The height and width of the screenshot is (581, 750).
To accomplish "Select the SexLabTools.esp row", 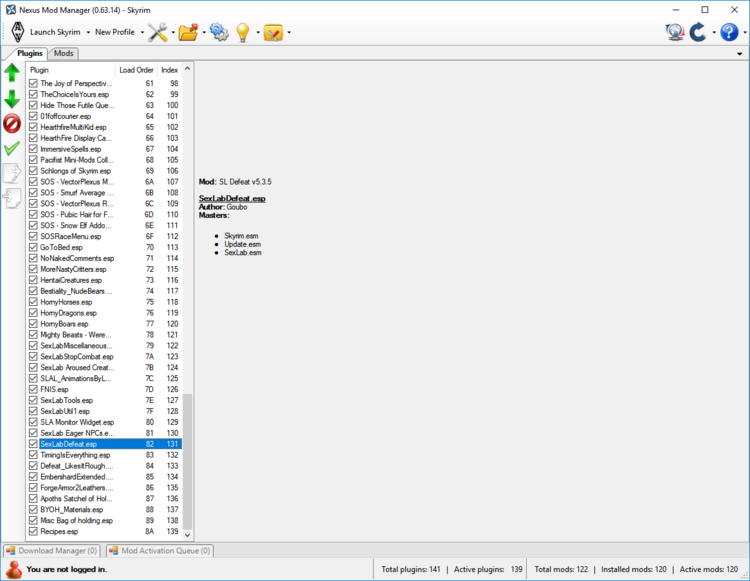I will point(104,400).
